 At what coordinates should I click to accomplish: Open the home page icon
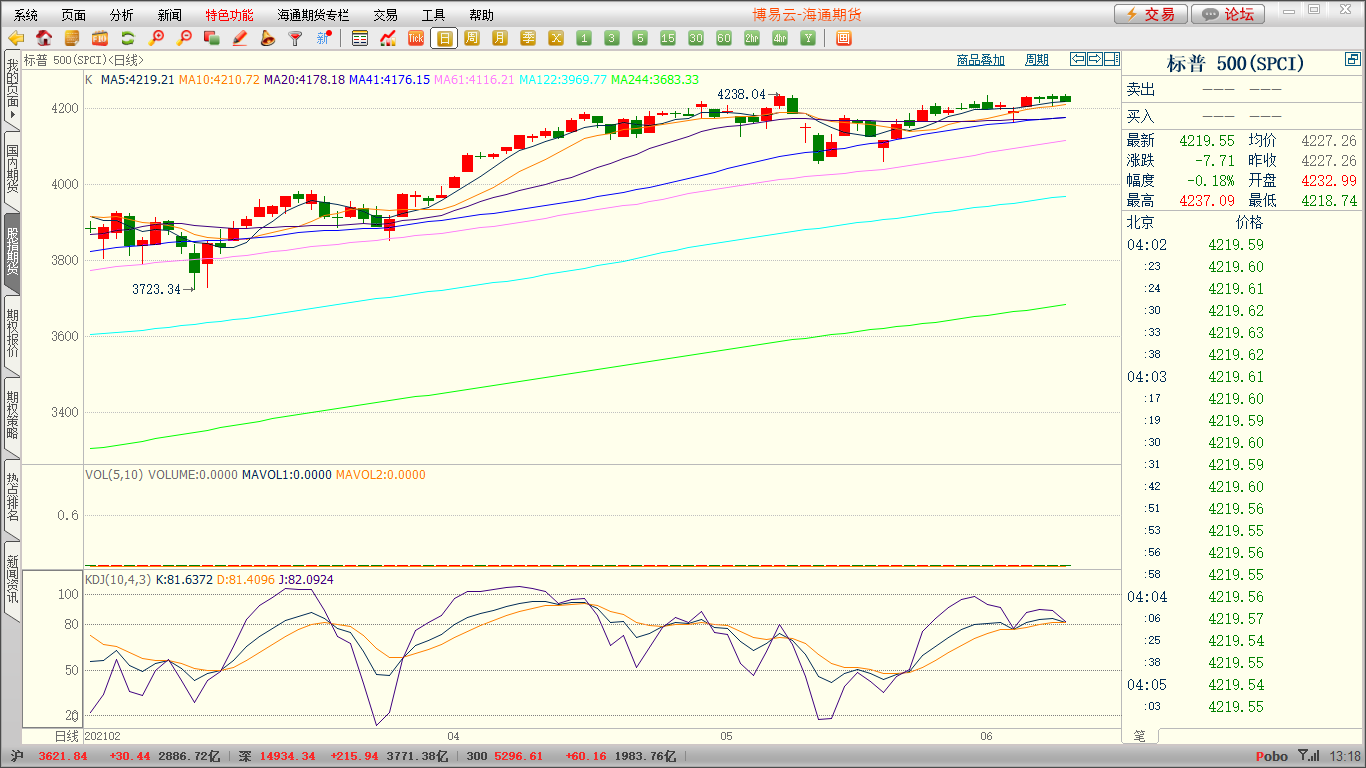coord(44,38)
